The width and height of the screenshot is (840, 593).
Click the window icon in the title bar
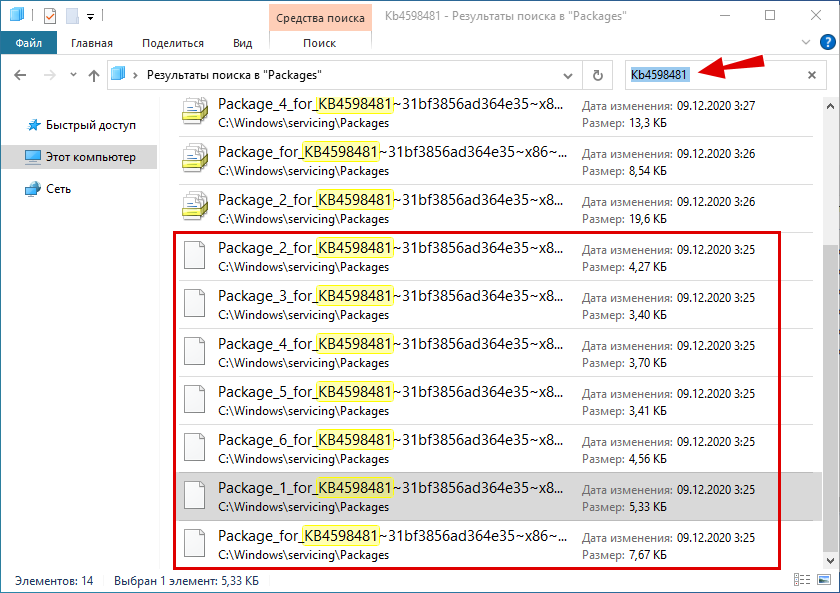coord(17,14)
